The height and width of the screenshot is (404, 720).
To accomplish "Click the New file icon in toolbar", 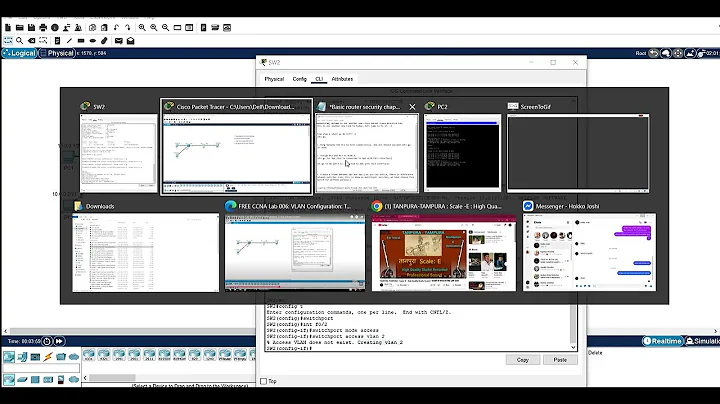I will click(x=8, y=28).
